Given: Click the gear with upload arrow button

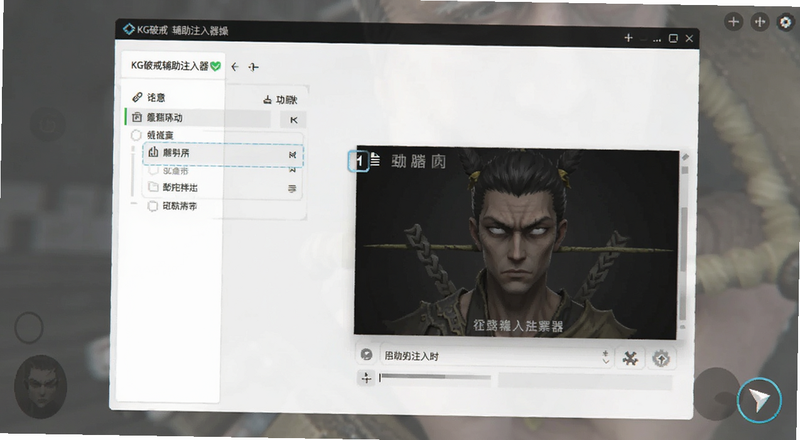Looking at the screenshot, I should pos(661,358).
